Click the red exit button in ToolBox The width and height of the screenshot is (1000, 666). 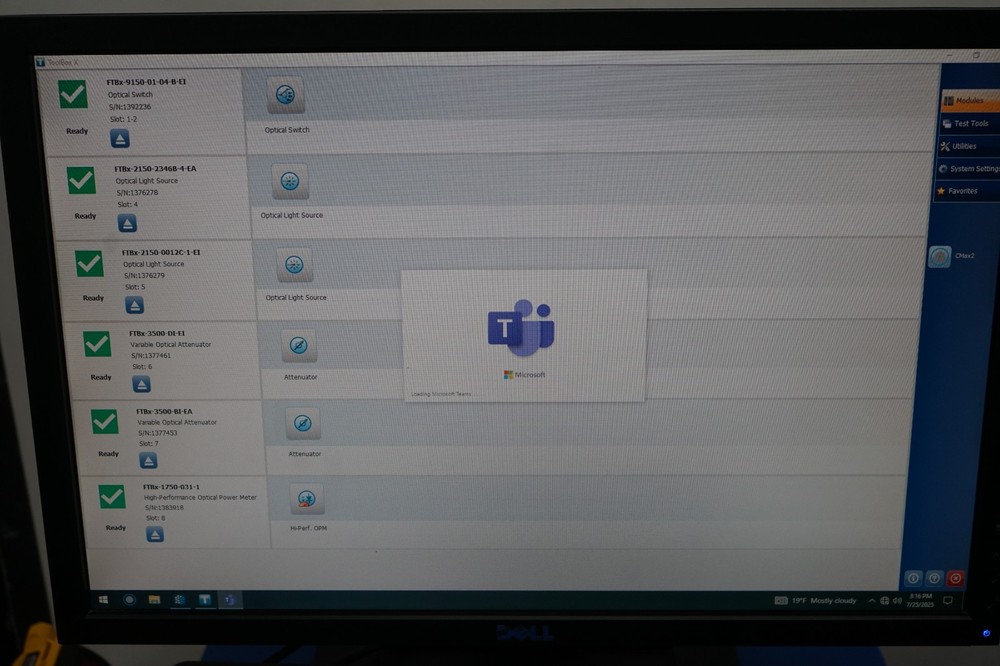click(x=955, y=578)
